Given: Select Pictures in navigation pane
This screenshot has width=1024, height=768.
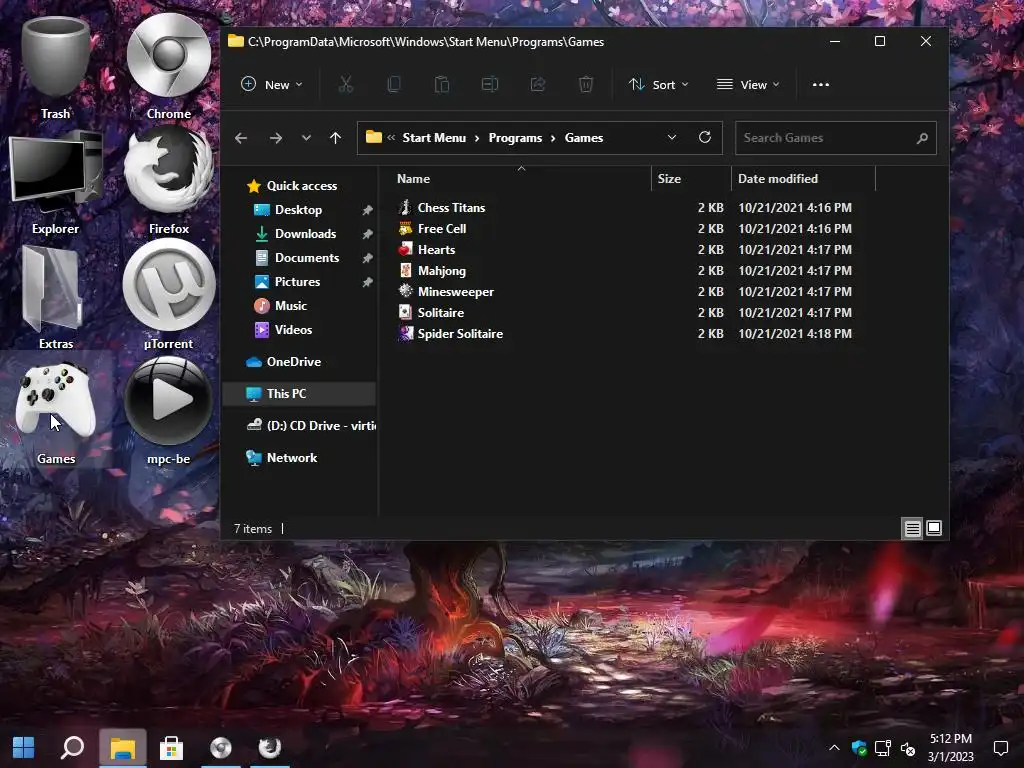Looking at the screenshot, I should [297, 281].
